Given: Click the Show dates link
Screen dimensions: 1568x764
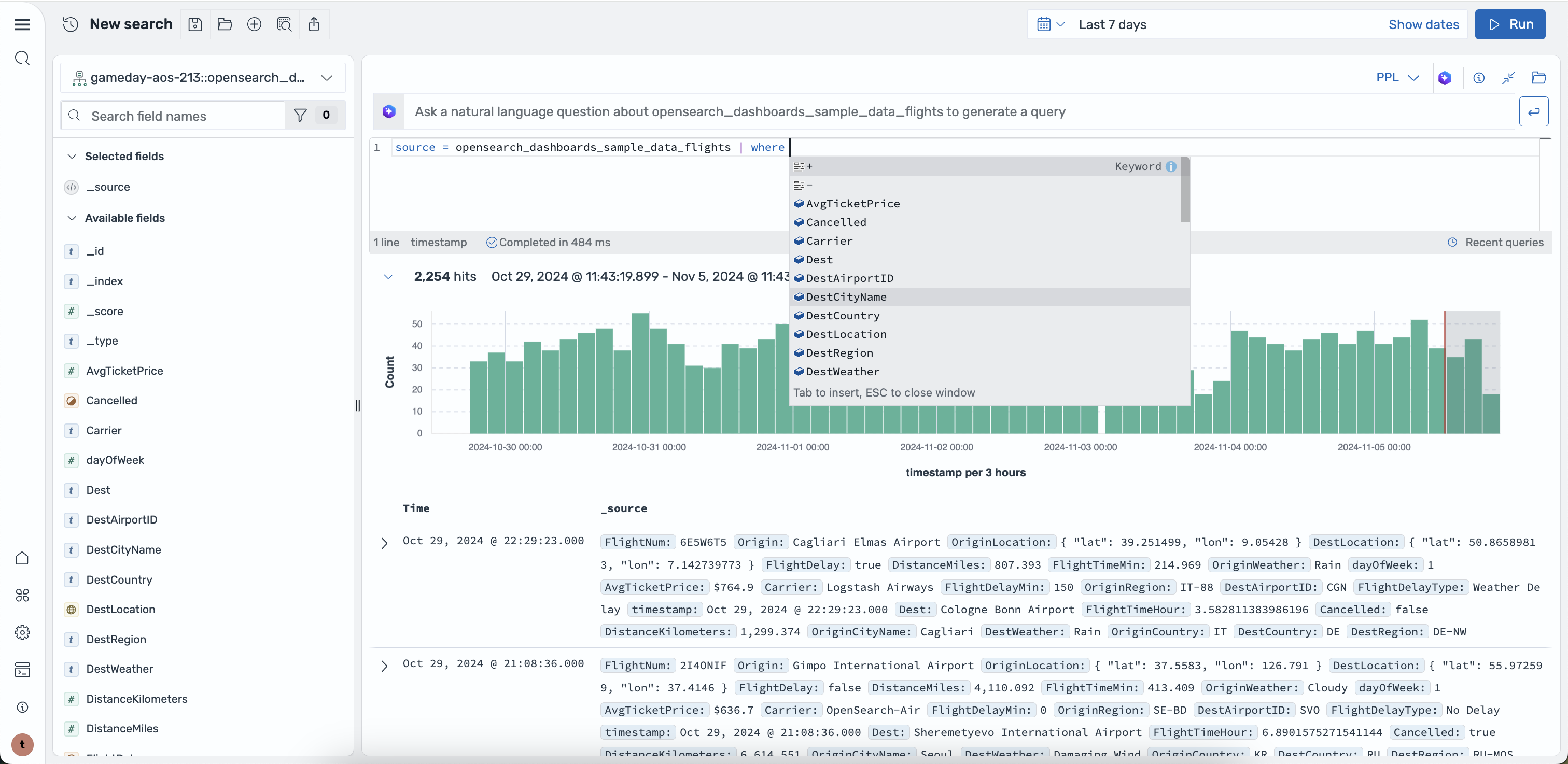Looking at the screenshot, I should [1423, 24].
